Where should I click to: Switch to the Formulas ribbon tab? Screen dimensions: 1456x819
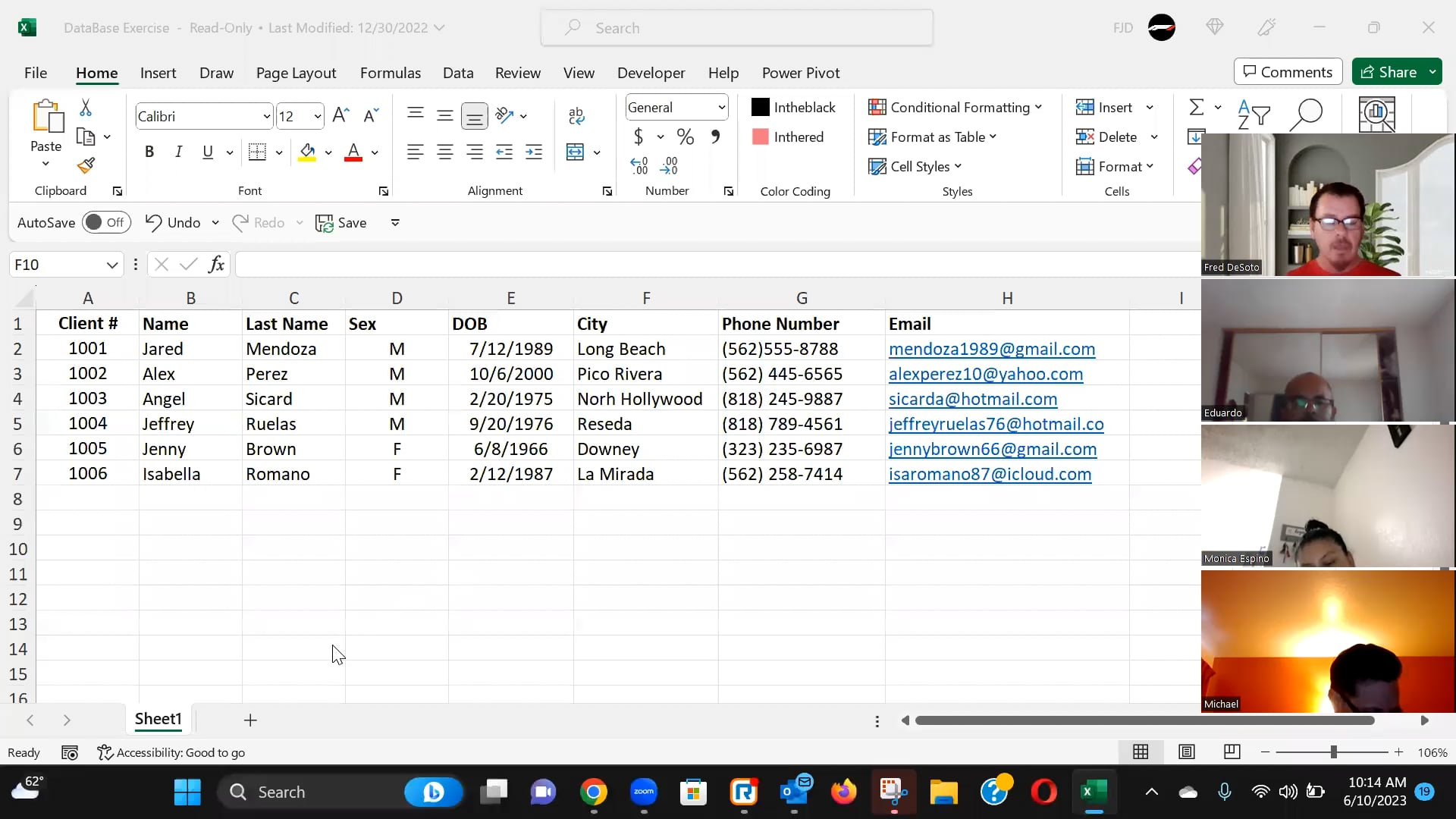[x=390, y=73]
